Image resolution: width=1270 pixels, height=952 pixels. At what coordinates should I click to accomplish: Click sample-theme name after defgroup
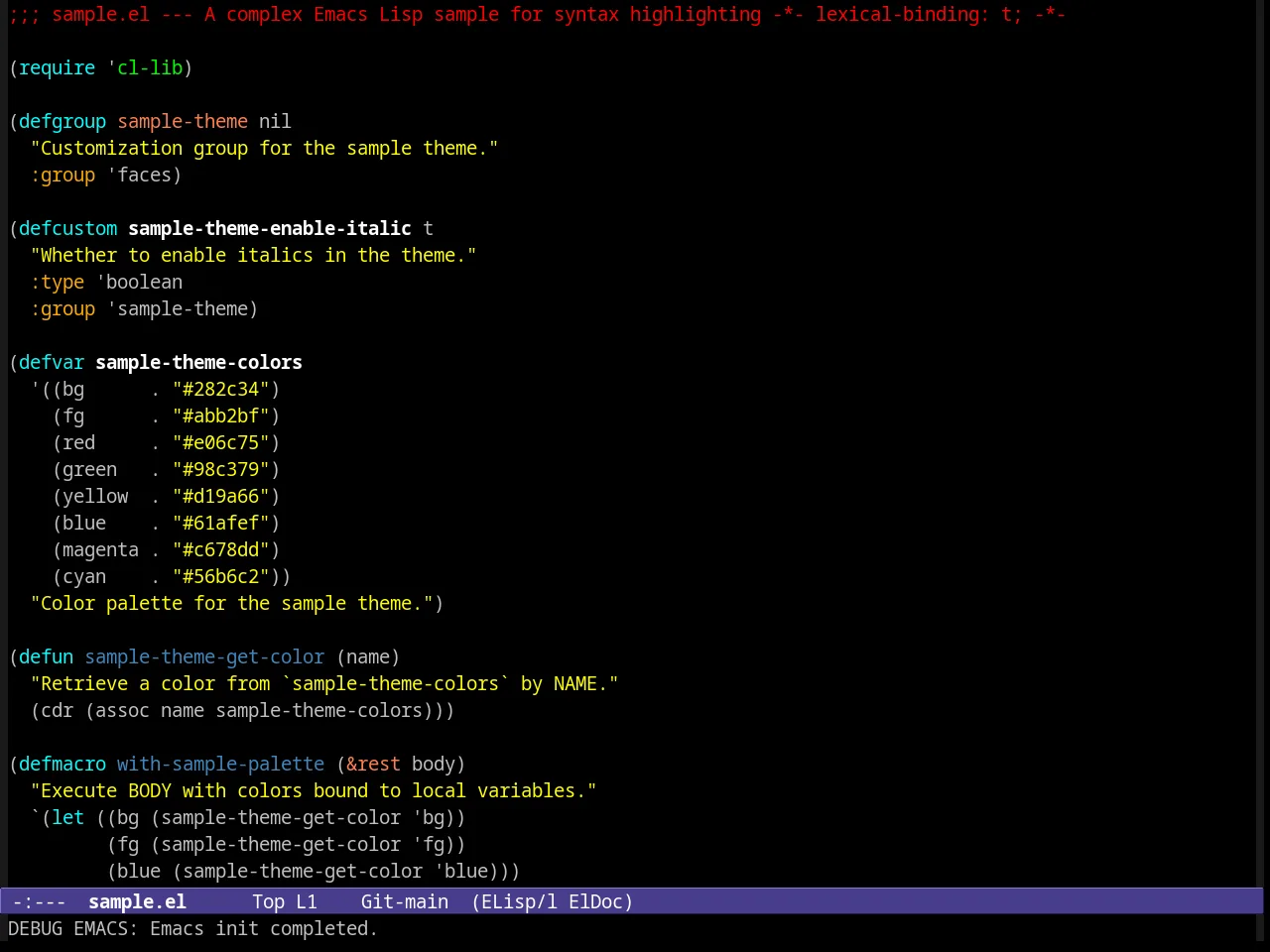tap(183, 121)
